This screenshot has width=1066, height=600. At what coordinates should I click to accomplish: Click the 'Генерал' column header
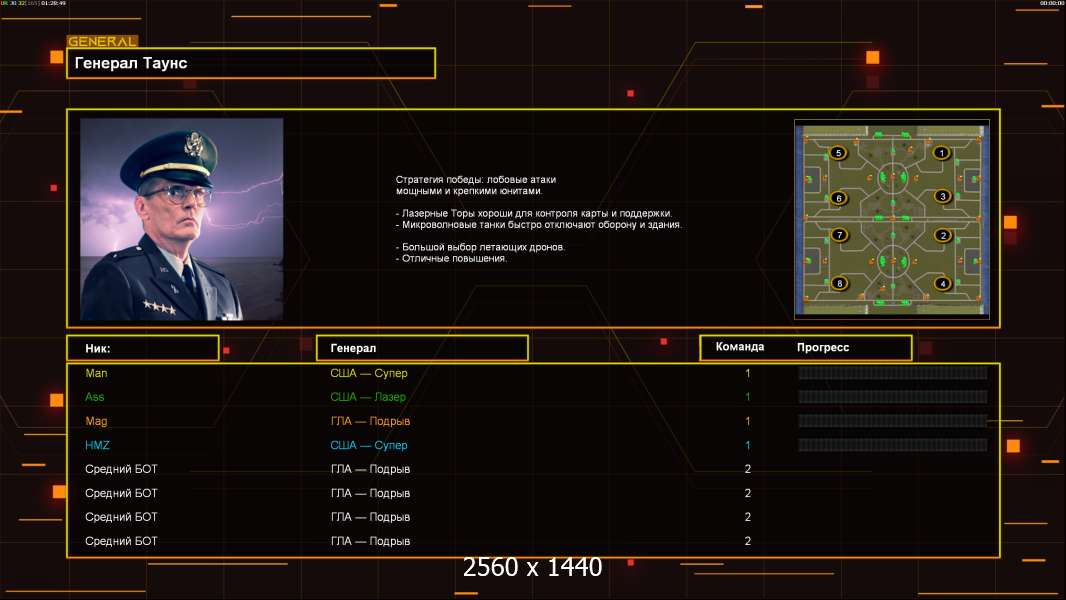pyautogui.click(x=422, y=348)
